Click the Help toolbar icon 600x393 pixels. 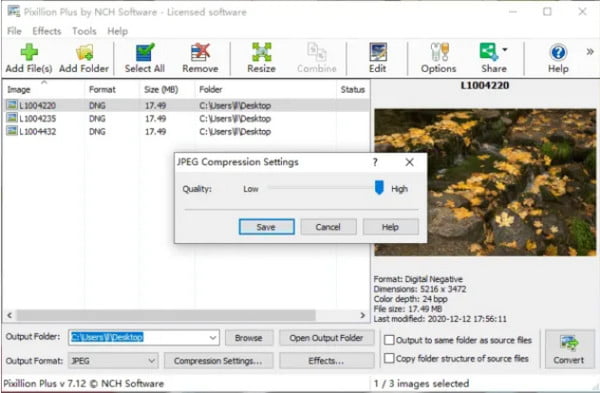558,52
